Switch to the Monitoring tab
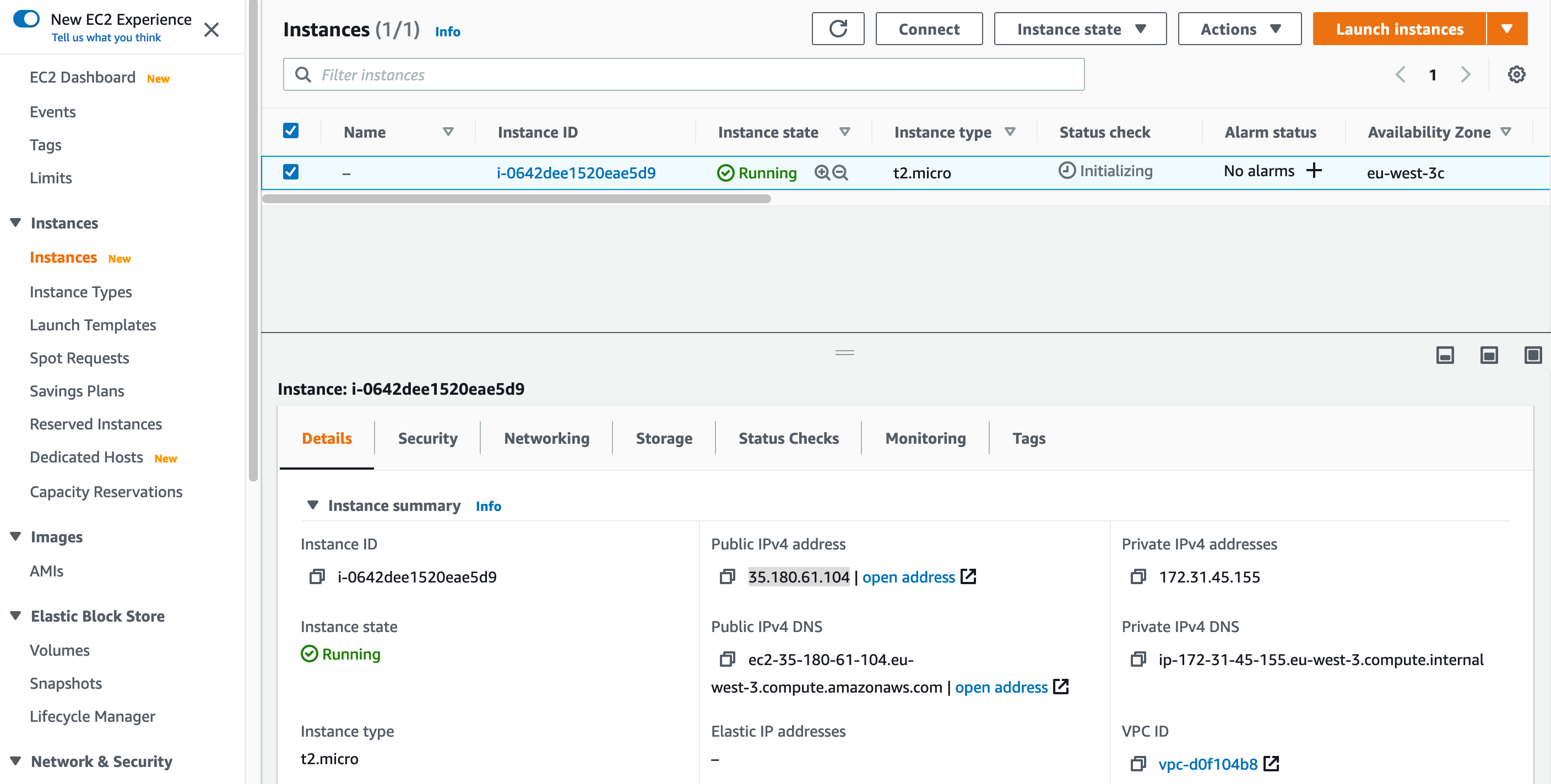The width and height of the screenshot is (1551, 784). pyautogui.click(x=925, y=438)
